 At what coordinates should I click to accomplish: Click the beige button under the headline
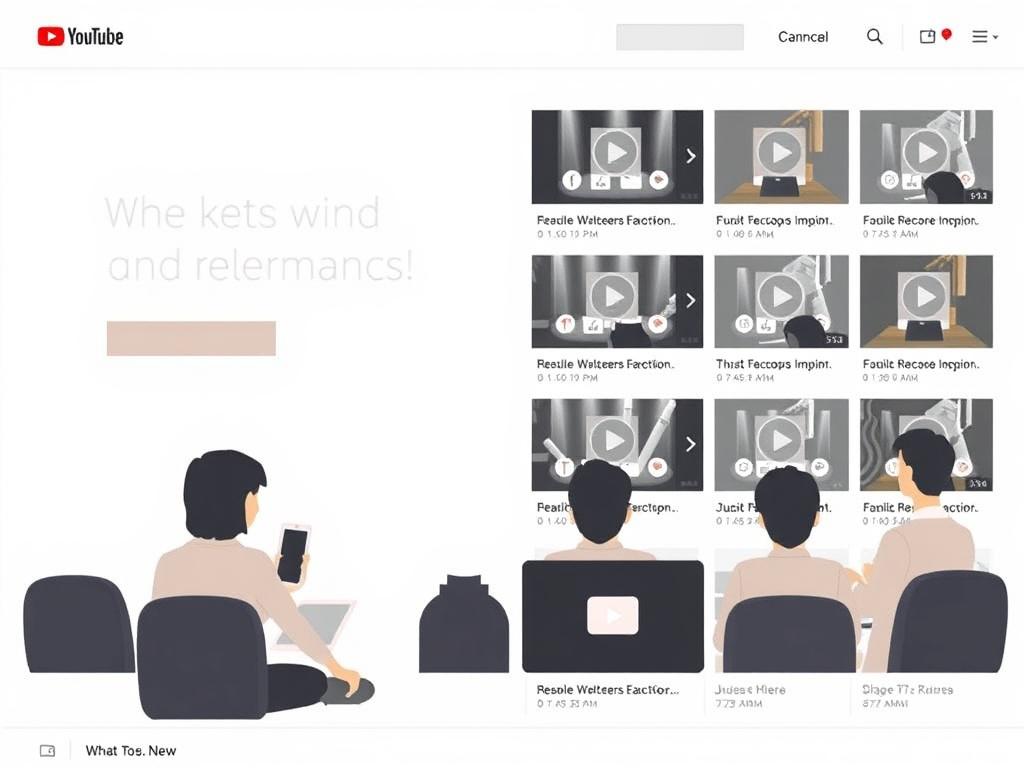point(191,338)
